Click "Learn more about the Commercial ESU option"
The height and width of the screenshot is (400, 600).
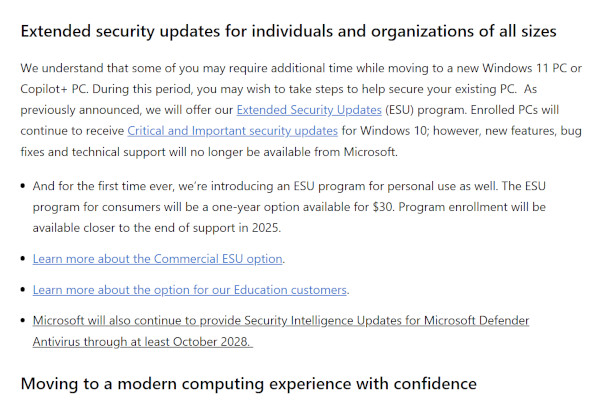(x=158, y=259)
